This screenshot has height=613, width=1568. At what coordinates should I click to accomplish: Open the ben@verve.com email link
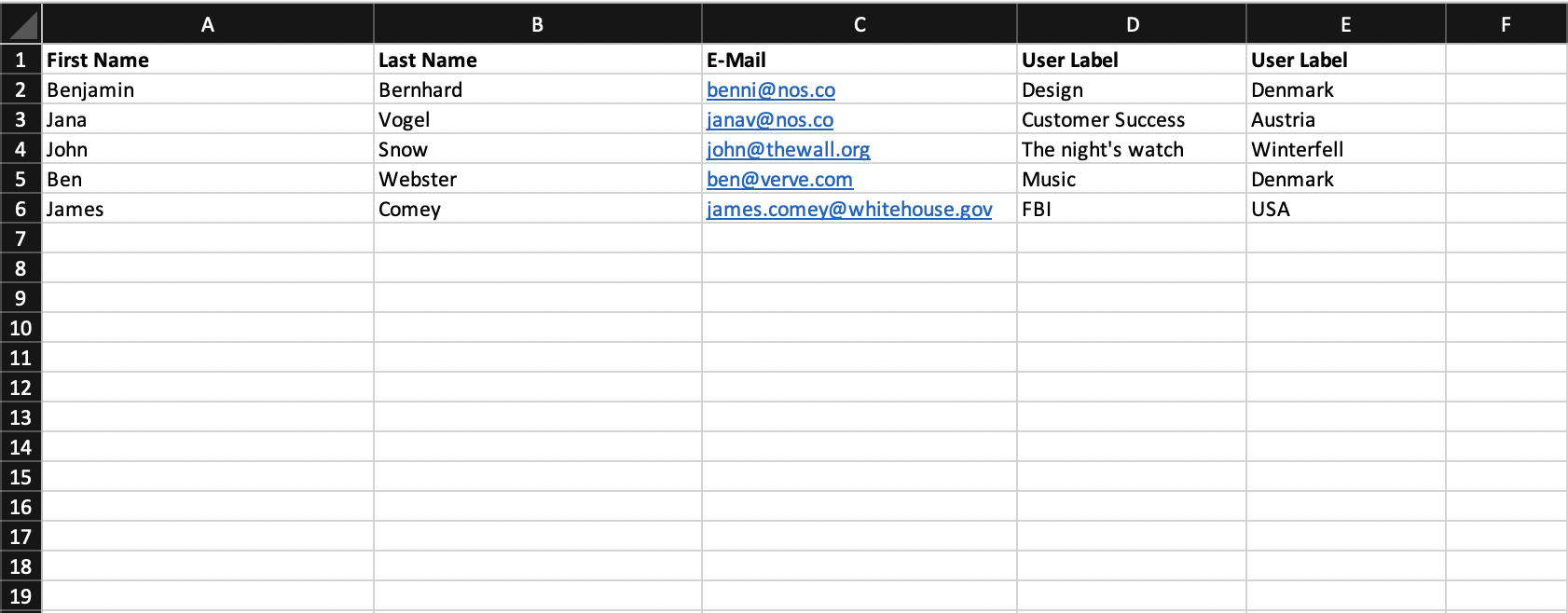click(780, 180)
